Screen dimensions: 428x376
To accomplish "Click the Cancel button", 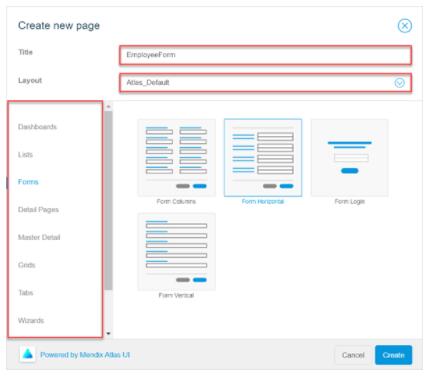I will tap(353, 355).
